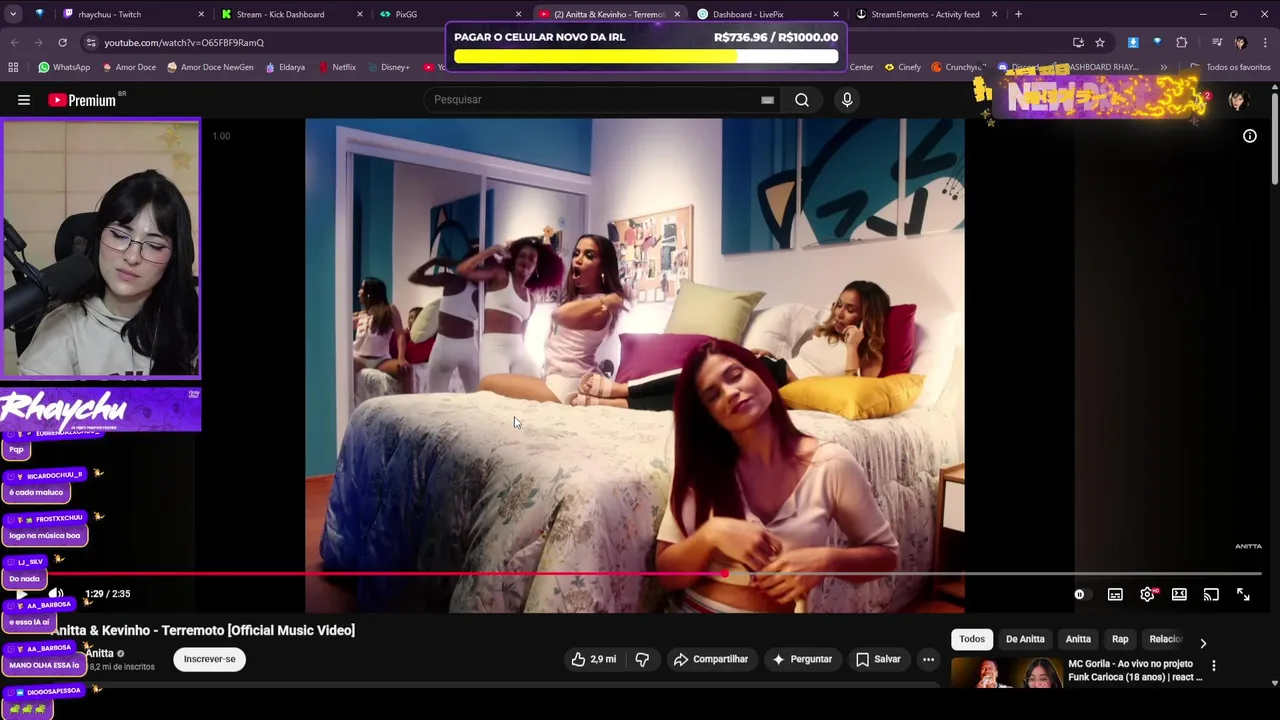Open the extensions puzzle icon
The image size is (1280, 720).
[x=1181, y=42]
